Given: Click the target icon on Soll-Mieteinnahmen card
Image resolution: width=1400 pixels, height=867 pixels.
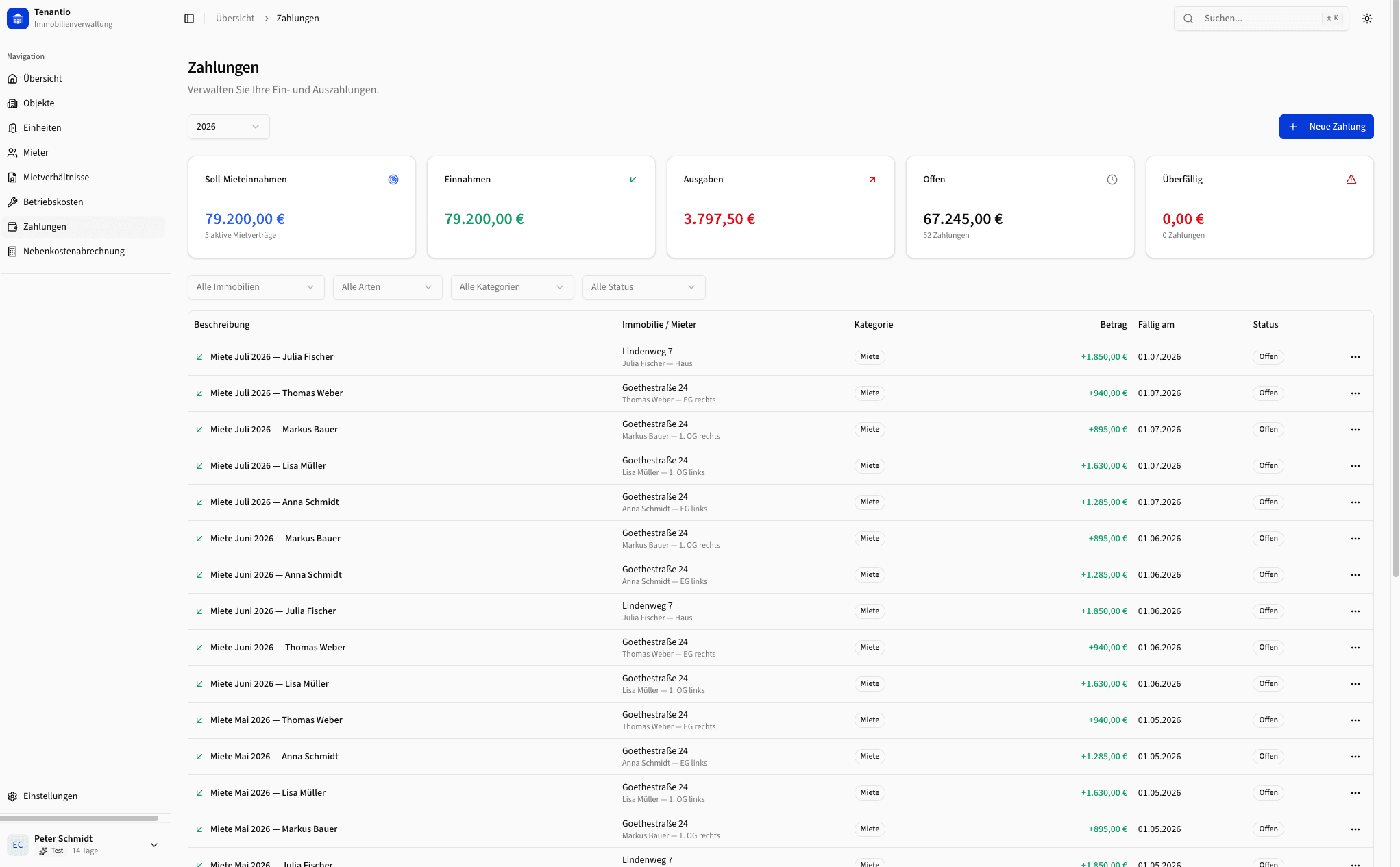Looking at the screenshot, I should (393, 179).
